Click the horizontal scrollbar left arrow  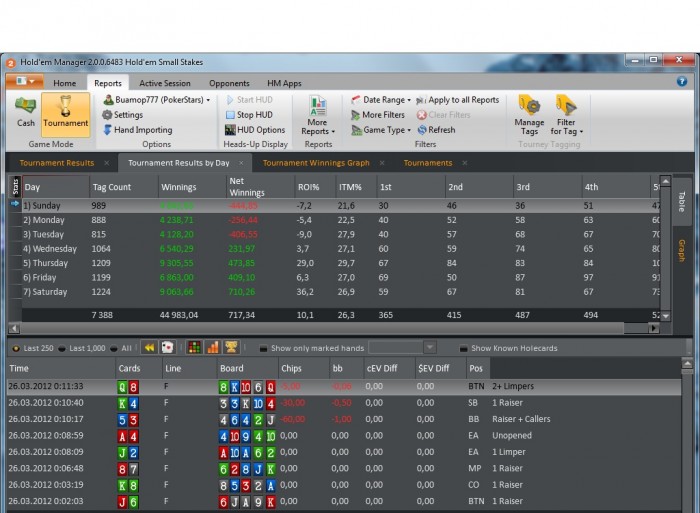coord(14,328)
